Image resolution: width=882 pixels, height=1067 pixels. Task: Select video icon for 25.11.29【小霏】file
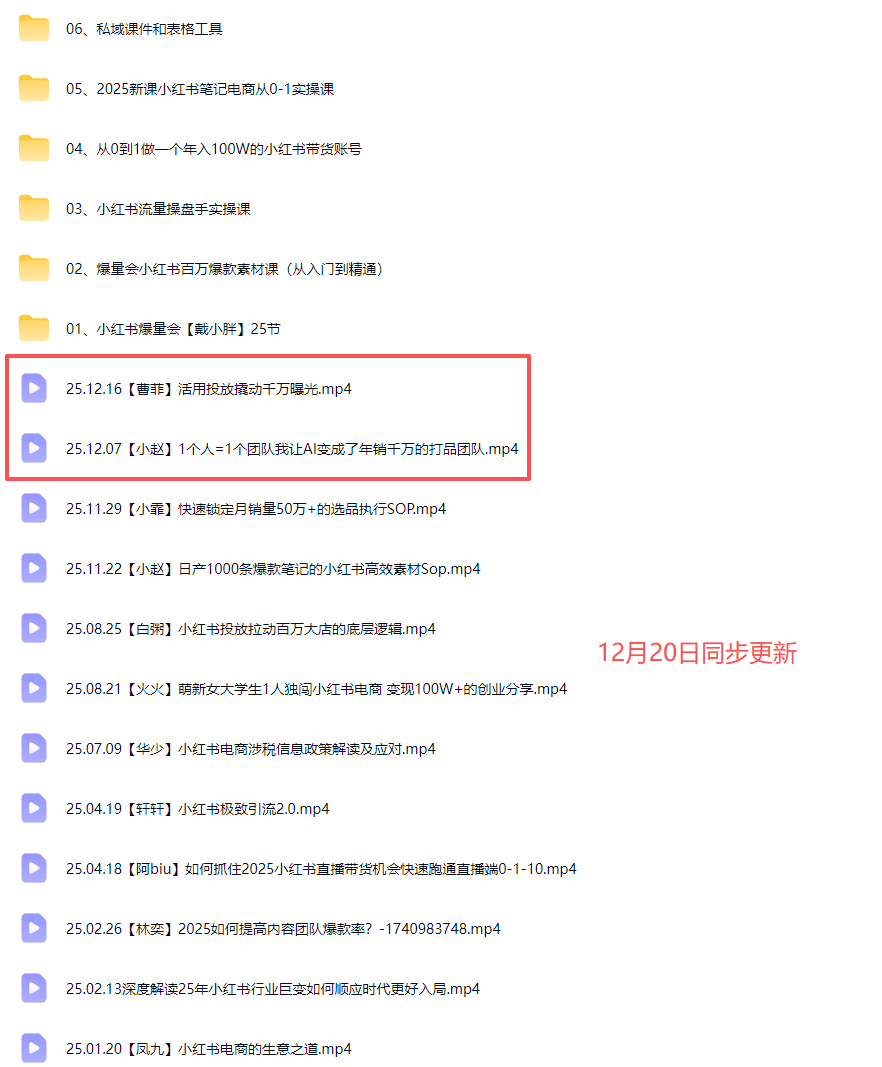pos(33,508)
